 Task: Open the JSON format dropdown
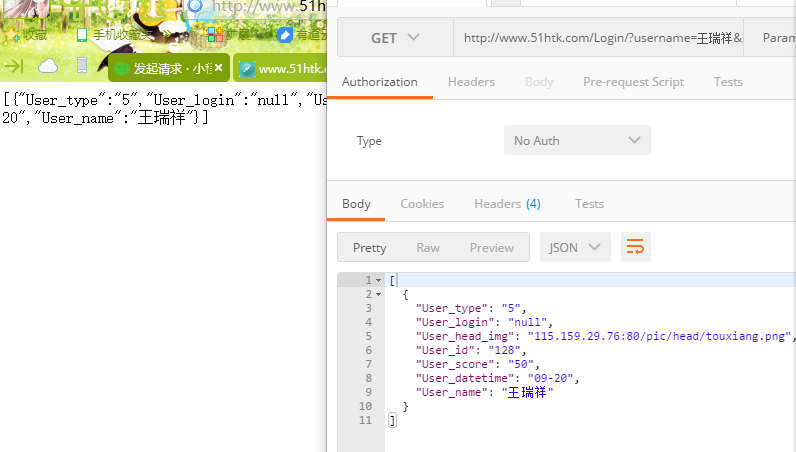575,247
